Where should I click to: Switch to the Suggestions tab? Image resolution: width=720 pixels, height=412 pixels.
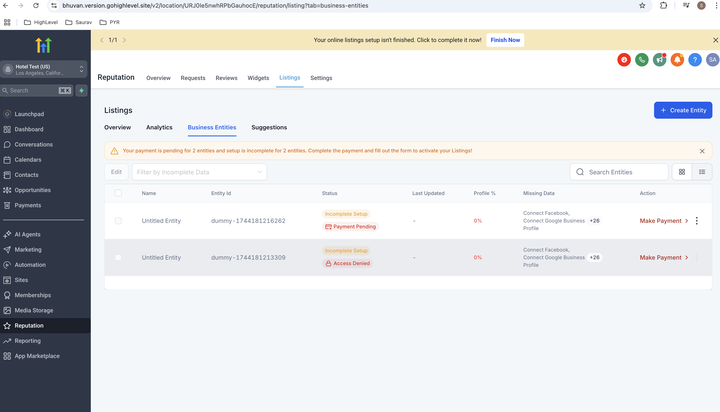(x=269, y=127)
